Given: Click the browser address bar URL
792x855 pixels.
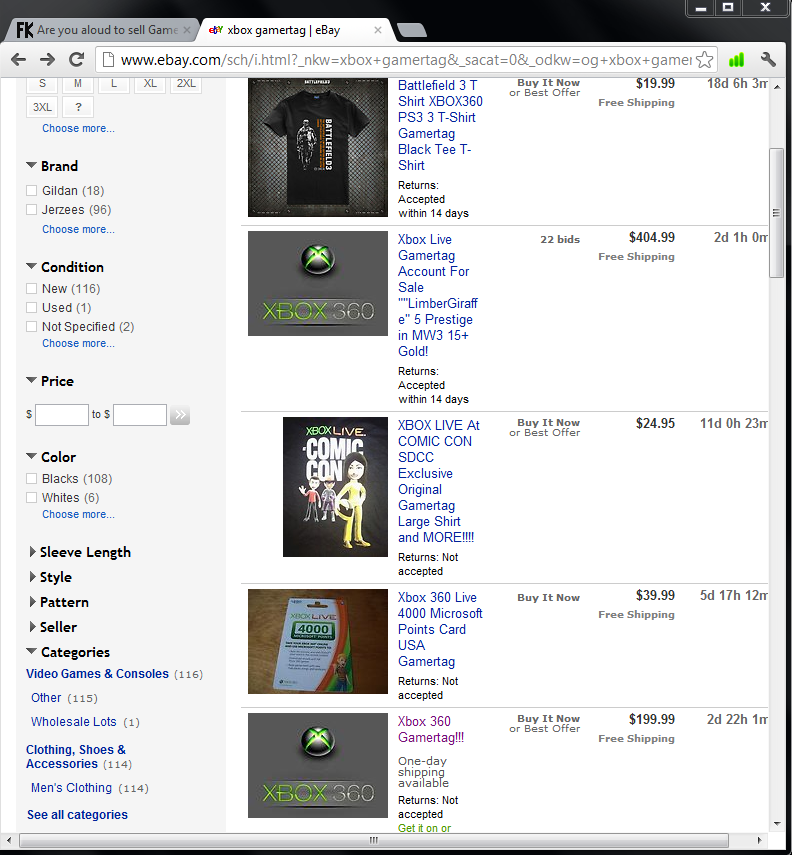Looking at the screenshot, I should pos(406,59).
